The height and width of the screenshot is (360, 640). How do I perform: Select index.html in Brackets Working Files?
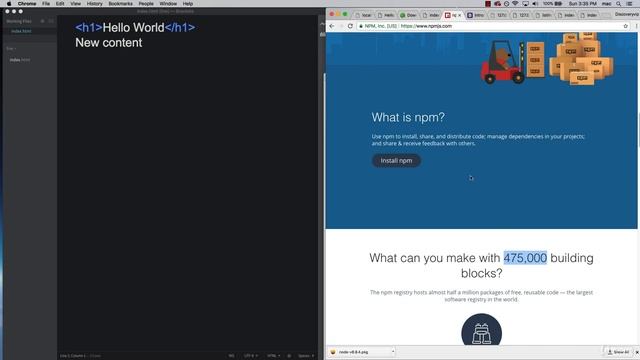click(21, 31)
